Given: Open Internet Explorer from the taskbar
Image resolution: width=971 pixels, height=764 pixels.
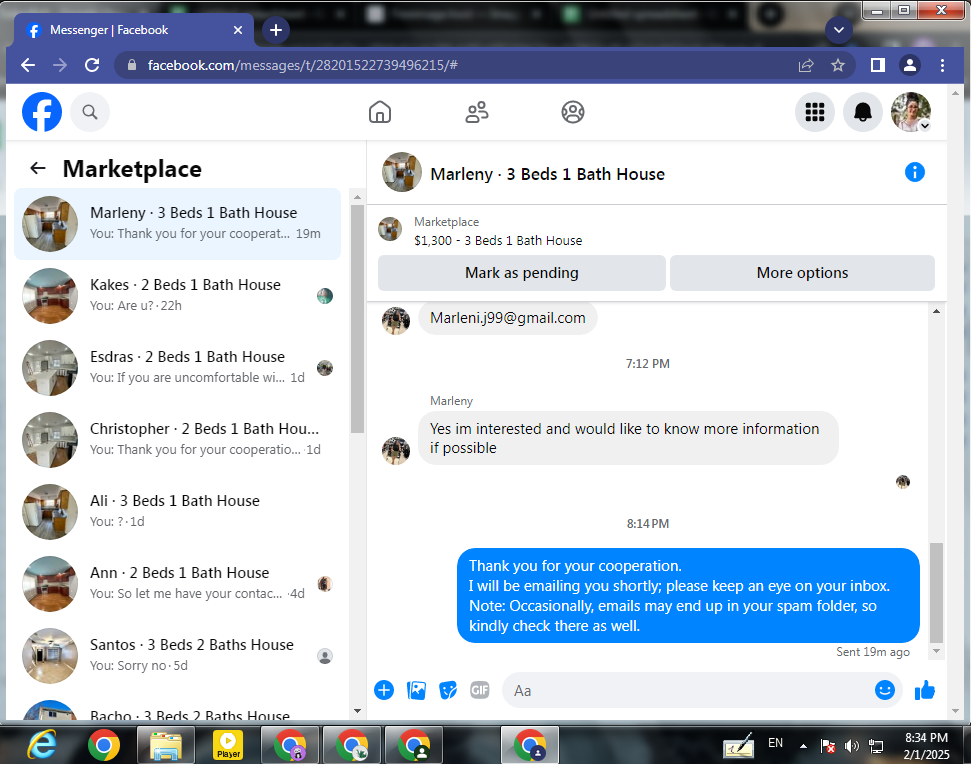Looking at the screenshot, I should [x=42, y=745].
